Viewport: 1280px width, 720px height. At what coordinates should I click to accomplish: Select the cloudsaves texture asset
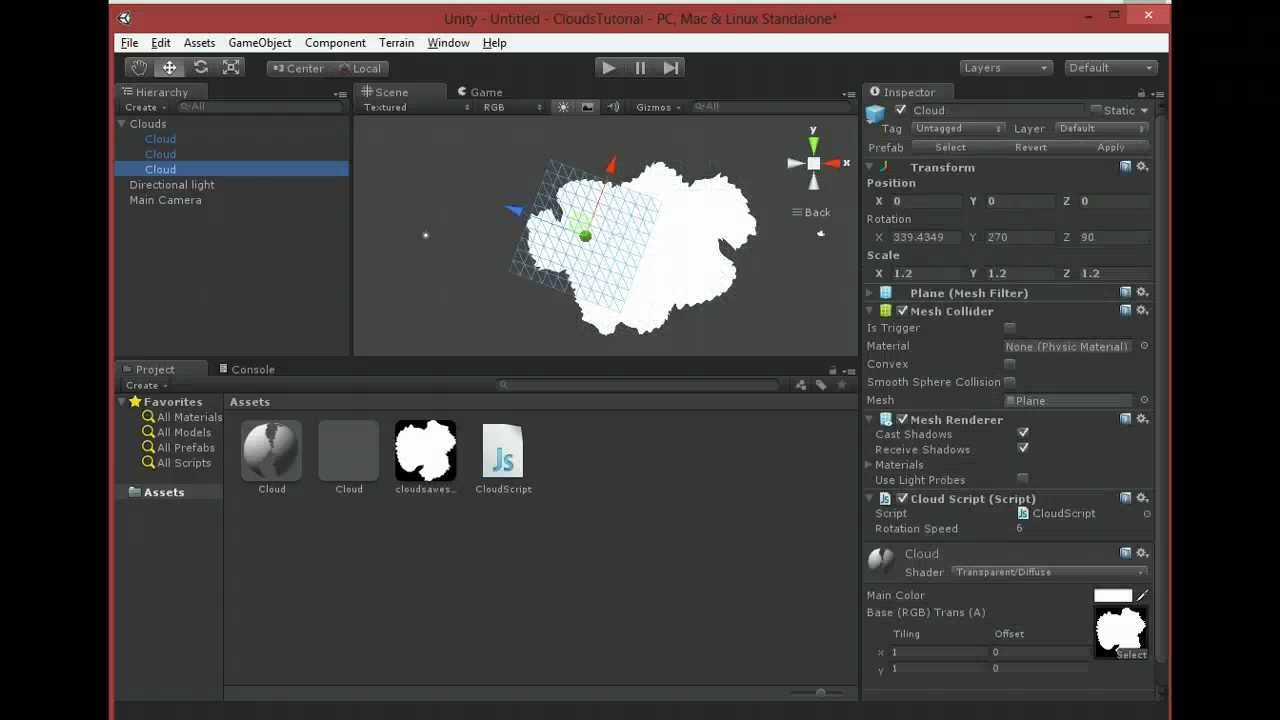coord(426,451)
